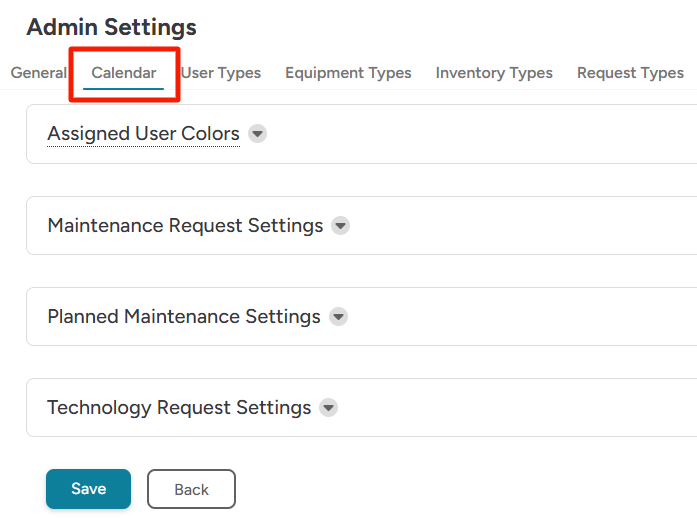The width and height of the screenshot is (697, 531).
Task: Select the Calendar tab
Action: coord(124,73)
